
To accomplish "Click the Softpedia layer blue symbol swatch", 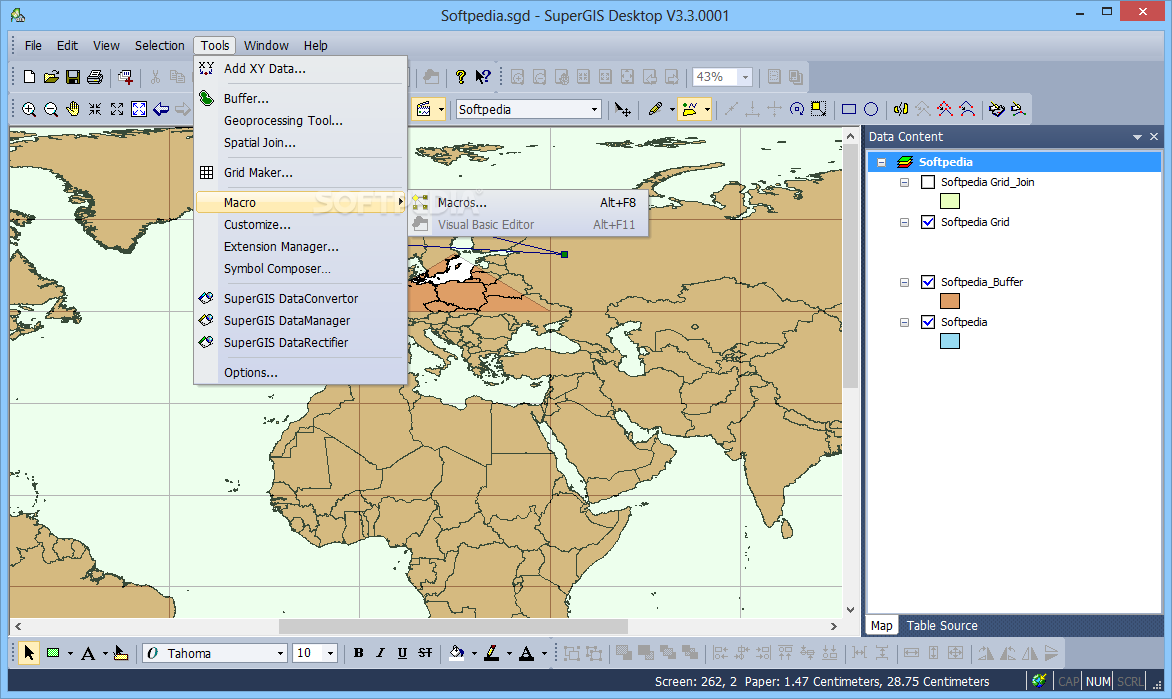I will click(x=949, y=342).
